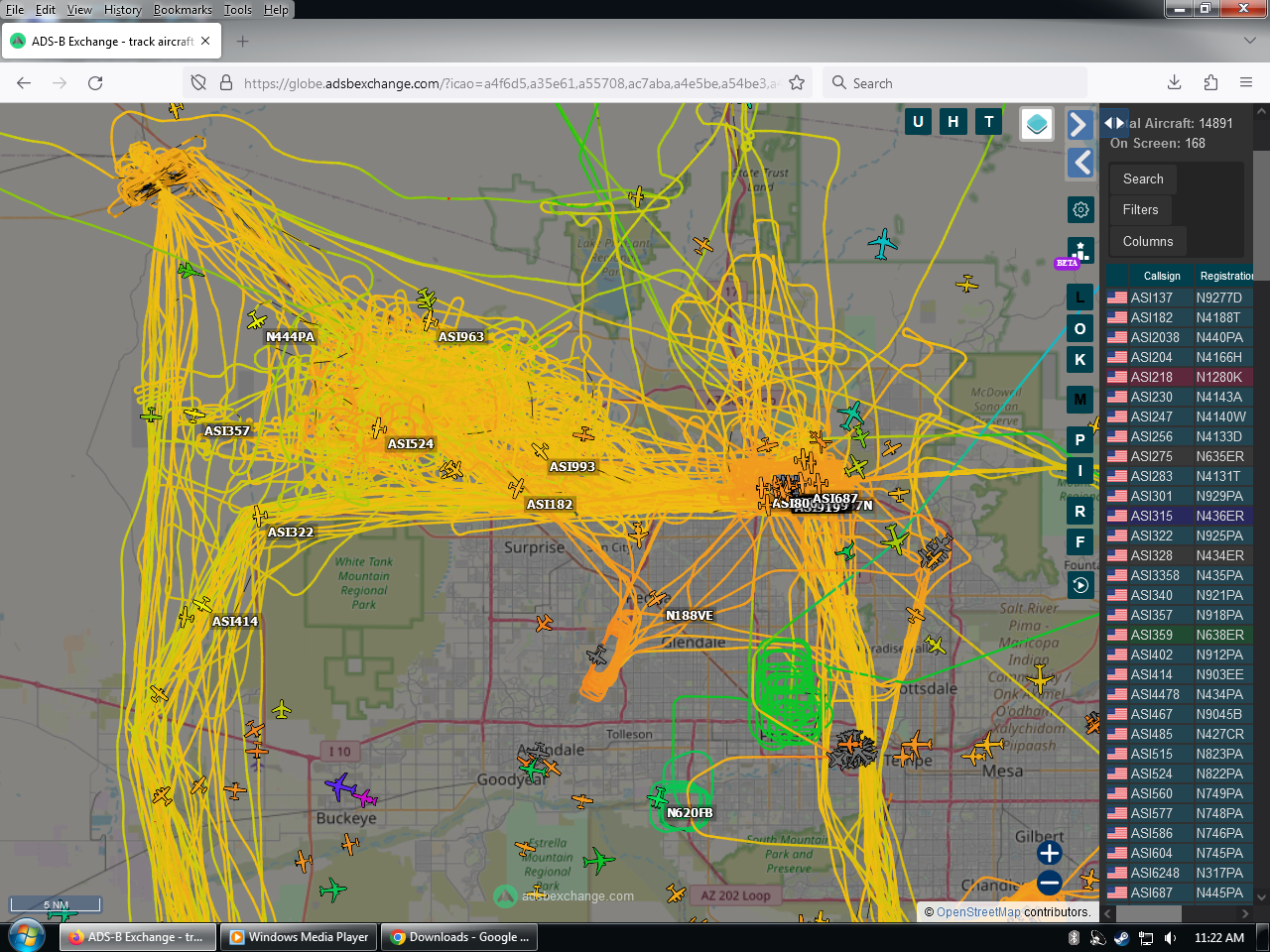
Task: Click the address bar URL field
Action: [x=510, y=83]
